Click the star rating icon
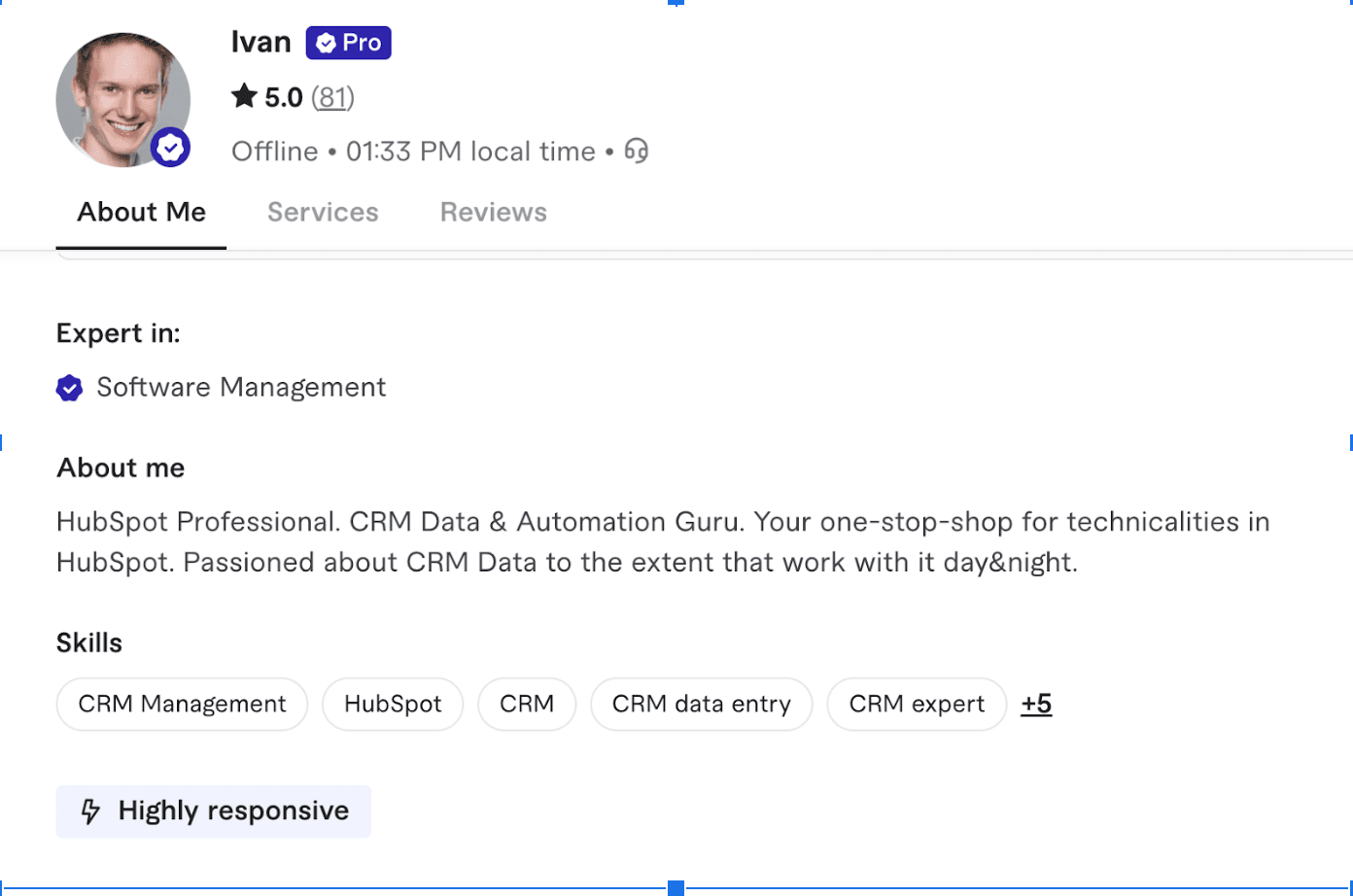 [x=244, y=96]
